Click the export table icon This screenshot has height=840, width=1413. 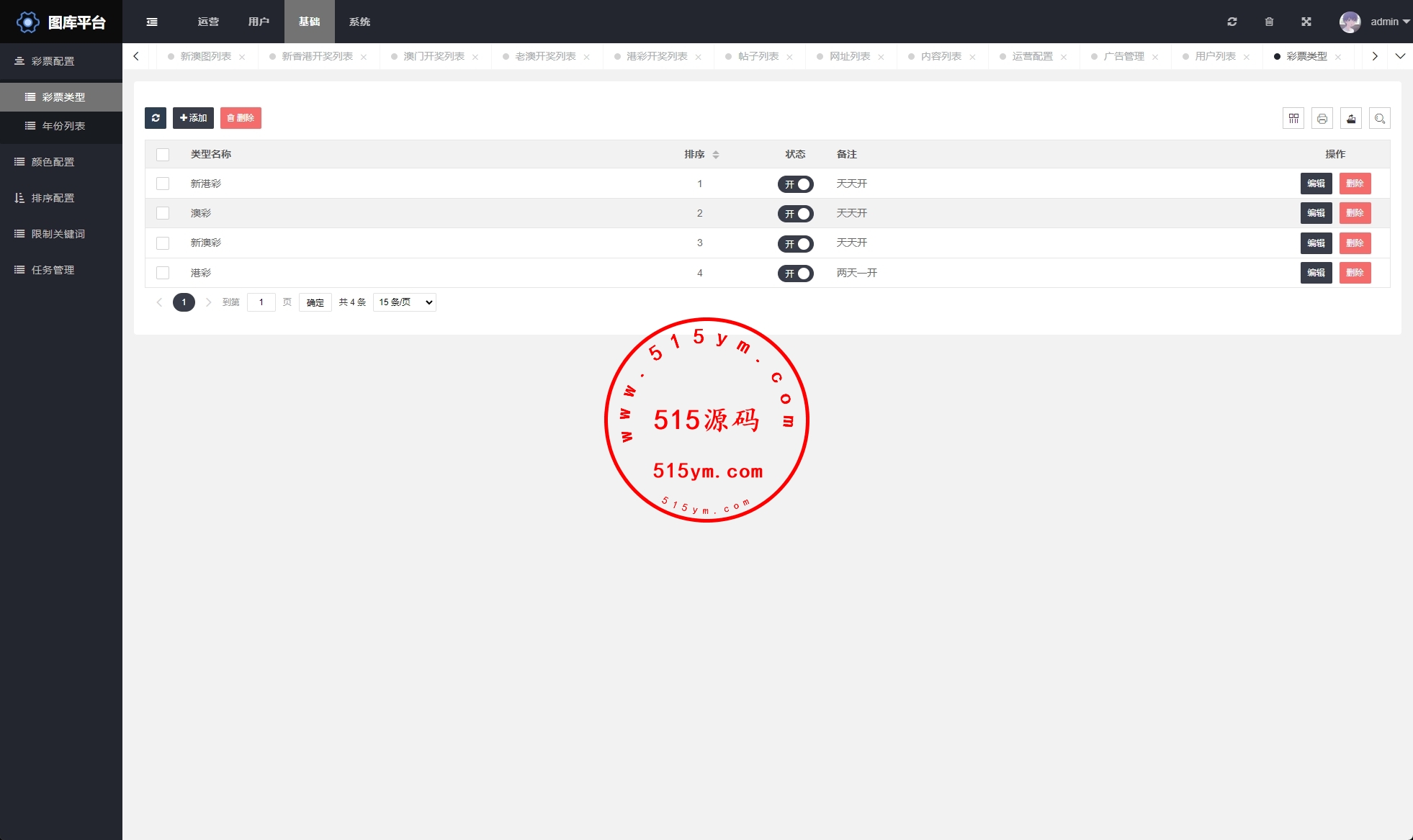[1351, 119]
